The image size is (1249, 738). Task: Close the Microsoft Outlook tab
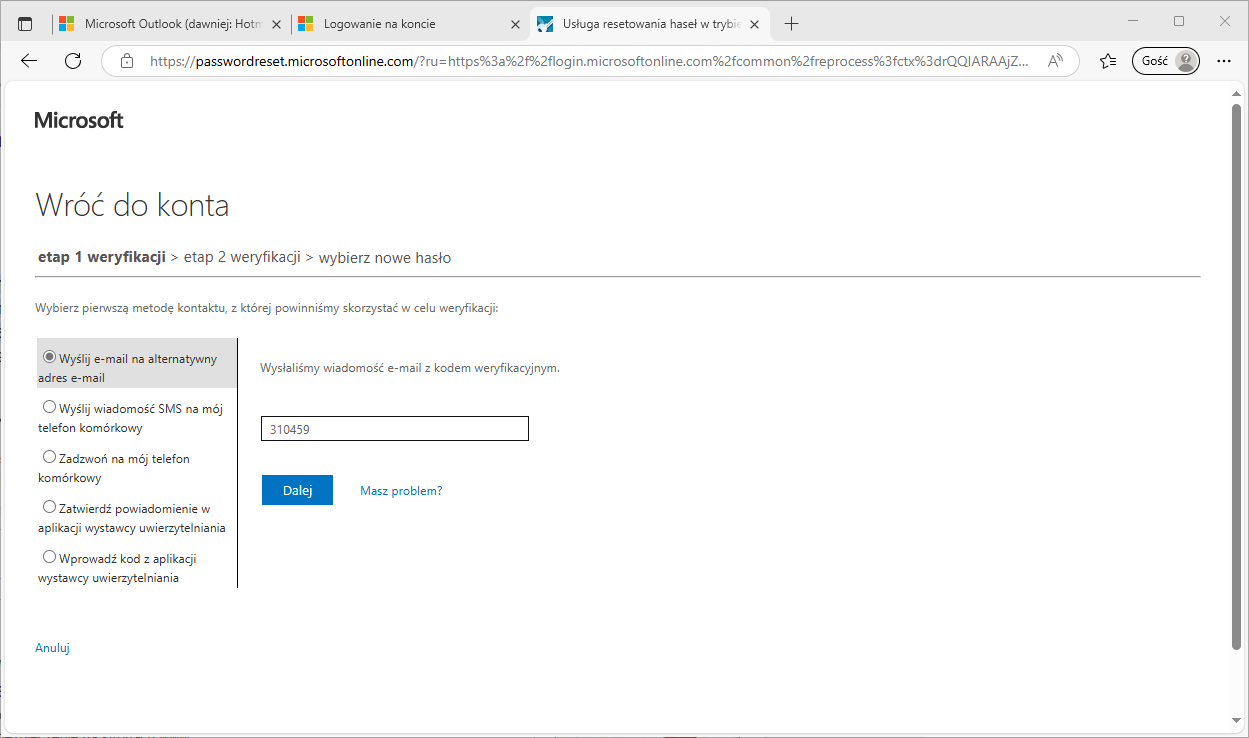(x=276, y=24)
